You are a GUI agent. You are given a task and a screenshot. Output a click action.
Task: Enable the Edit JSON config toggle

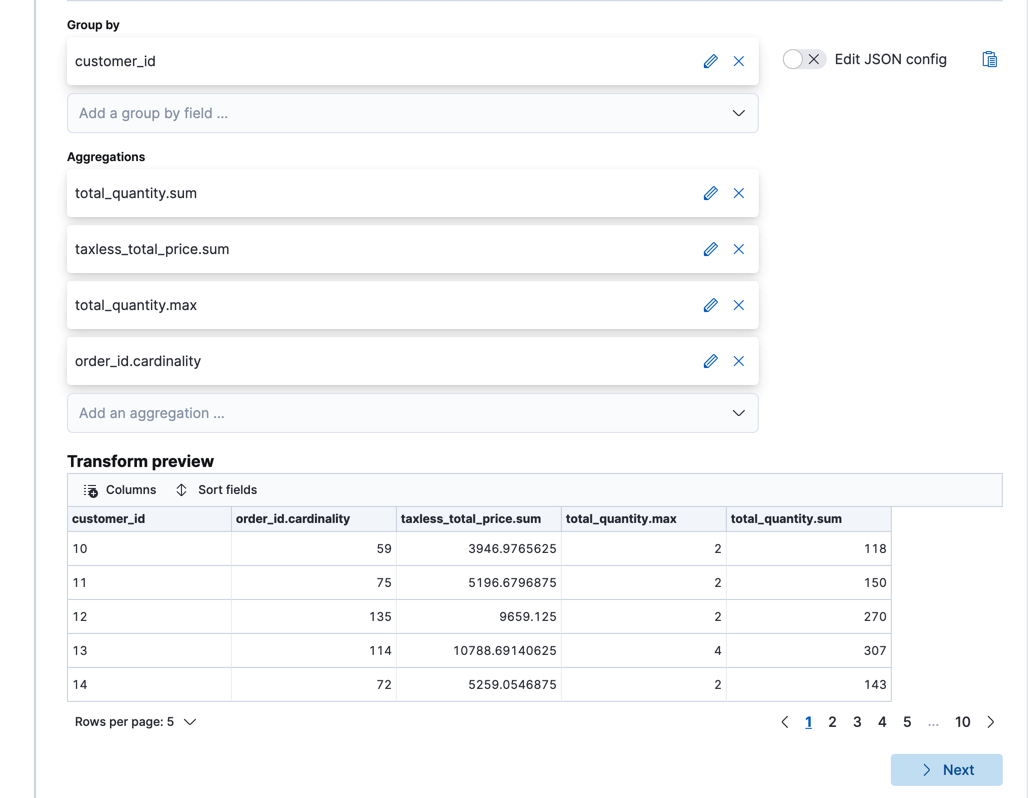click(x=798, y=59)
